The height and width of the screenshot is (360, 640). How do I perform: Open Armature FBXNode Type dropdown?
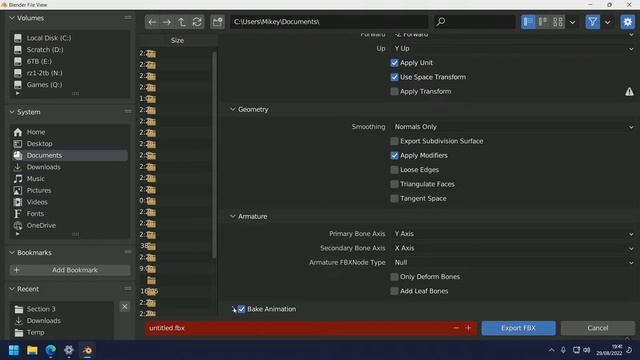tap(513, 262)
